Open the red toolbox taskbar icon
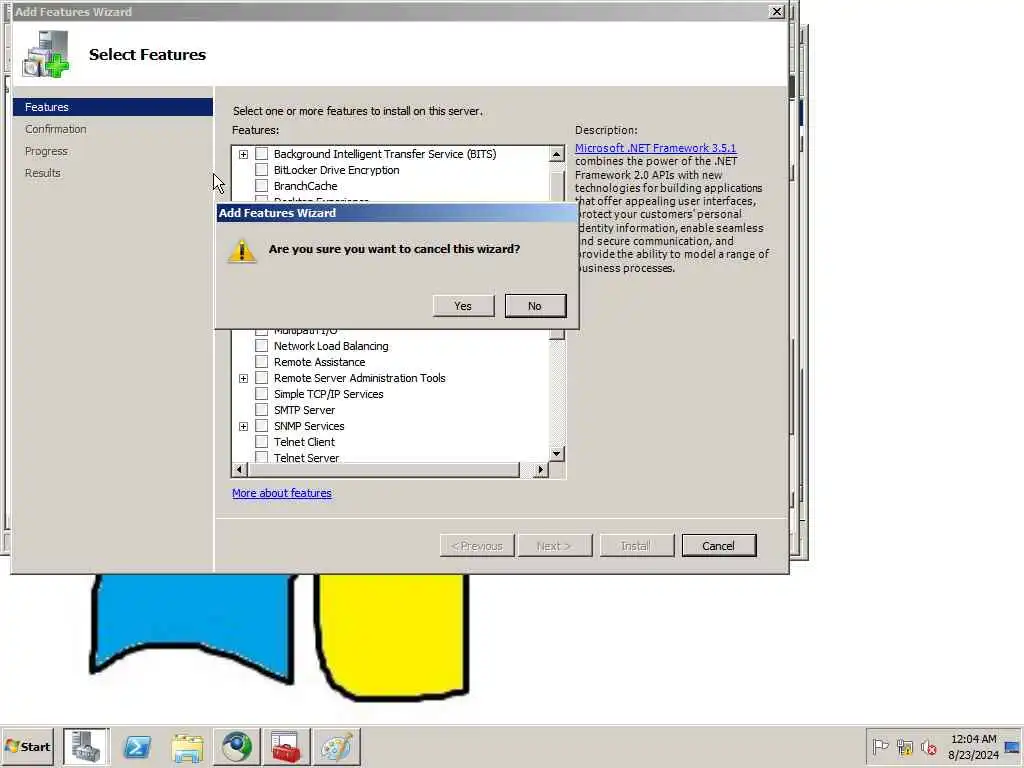Screen dimensions: 1024x768 [x=286, y=746]
